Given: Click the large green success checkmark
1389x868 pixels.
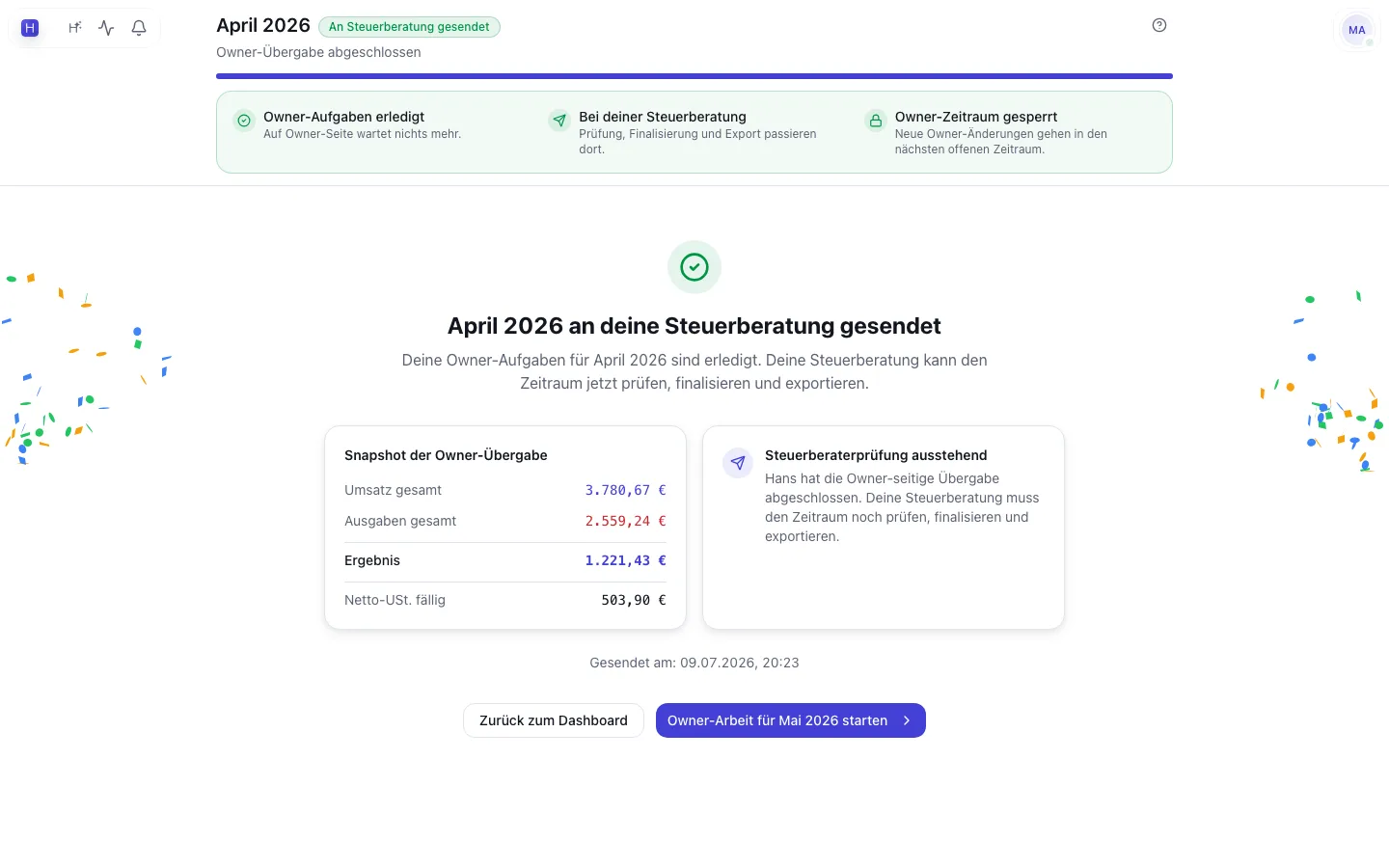Looking at the screenshot, I should click(x=694, y=267).
